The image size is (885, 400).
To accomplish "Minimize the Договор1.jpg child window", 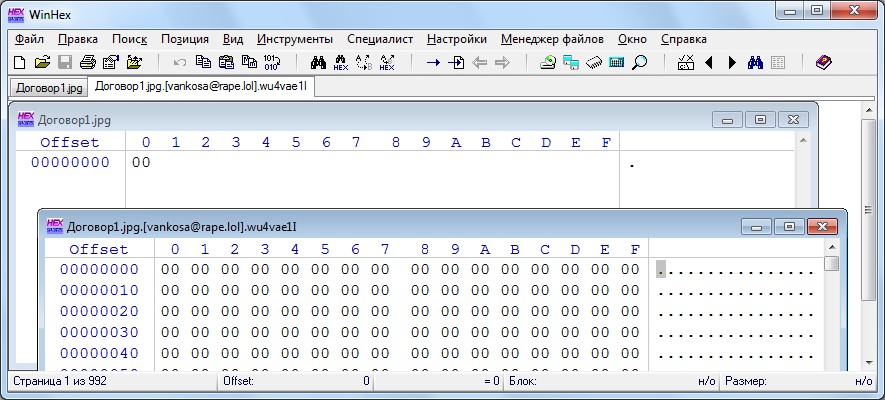I will click(728, 120).
